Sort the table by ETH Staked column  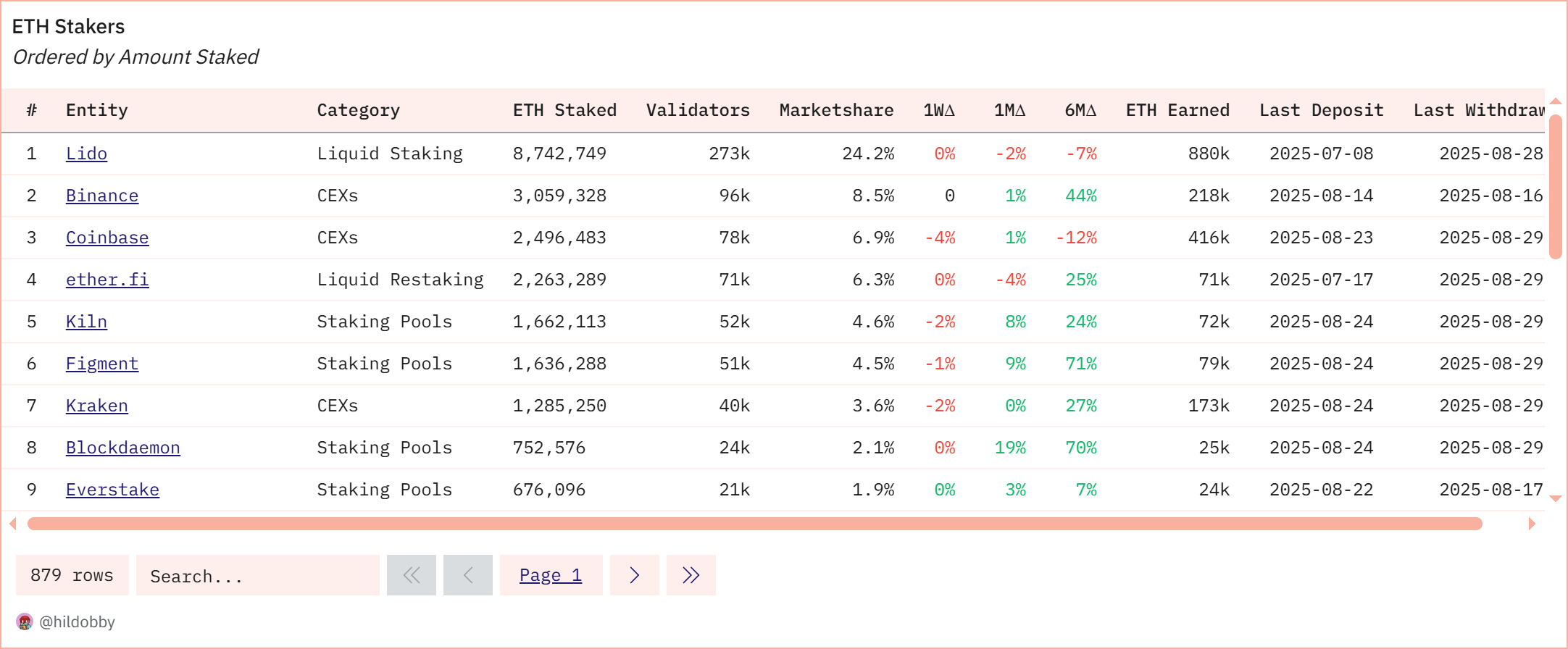564,109
